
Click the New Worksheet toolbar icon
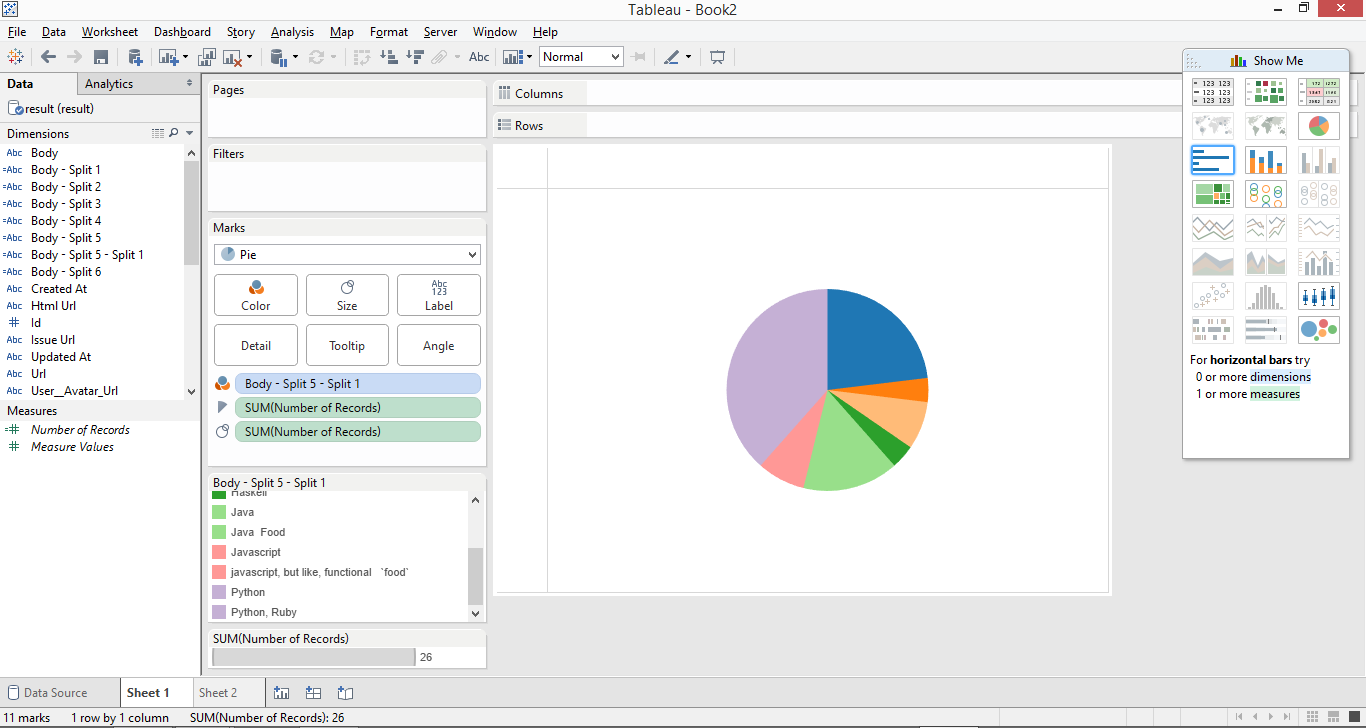166,57
